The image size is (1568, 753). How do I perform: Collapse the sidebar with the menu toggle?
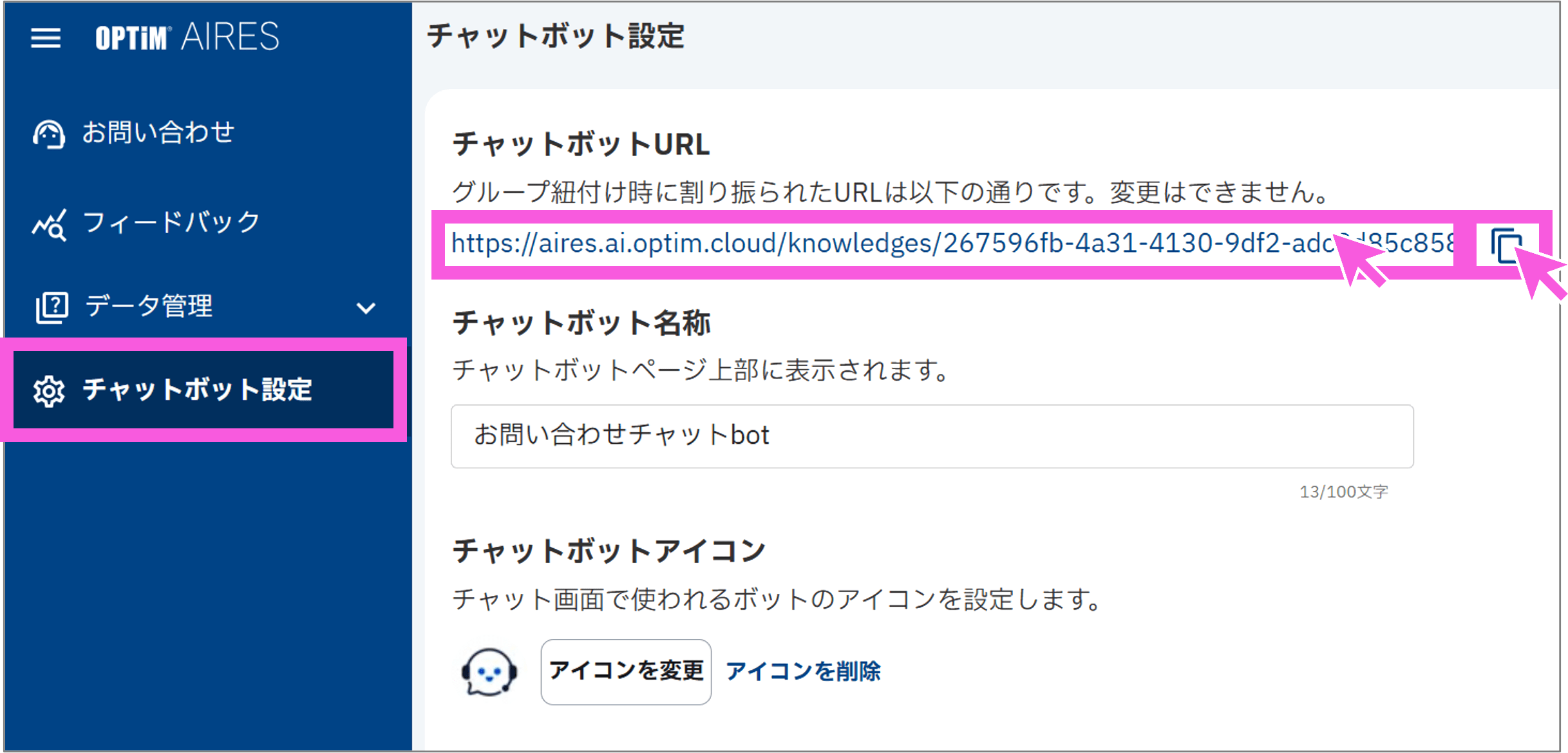click(45, 37)
